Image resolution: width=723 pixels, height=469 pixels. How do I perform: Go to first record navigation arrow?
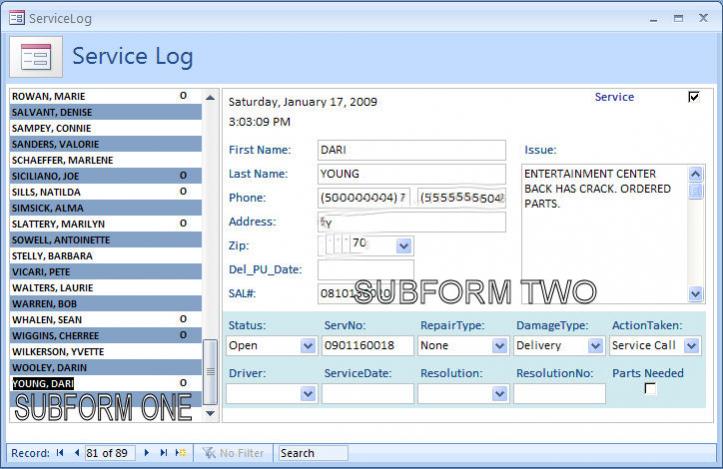[x=60, y=453]
